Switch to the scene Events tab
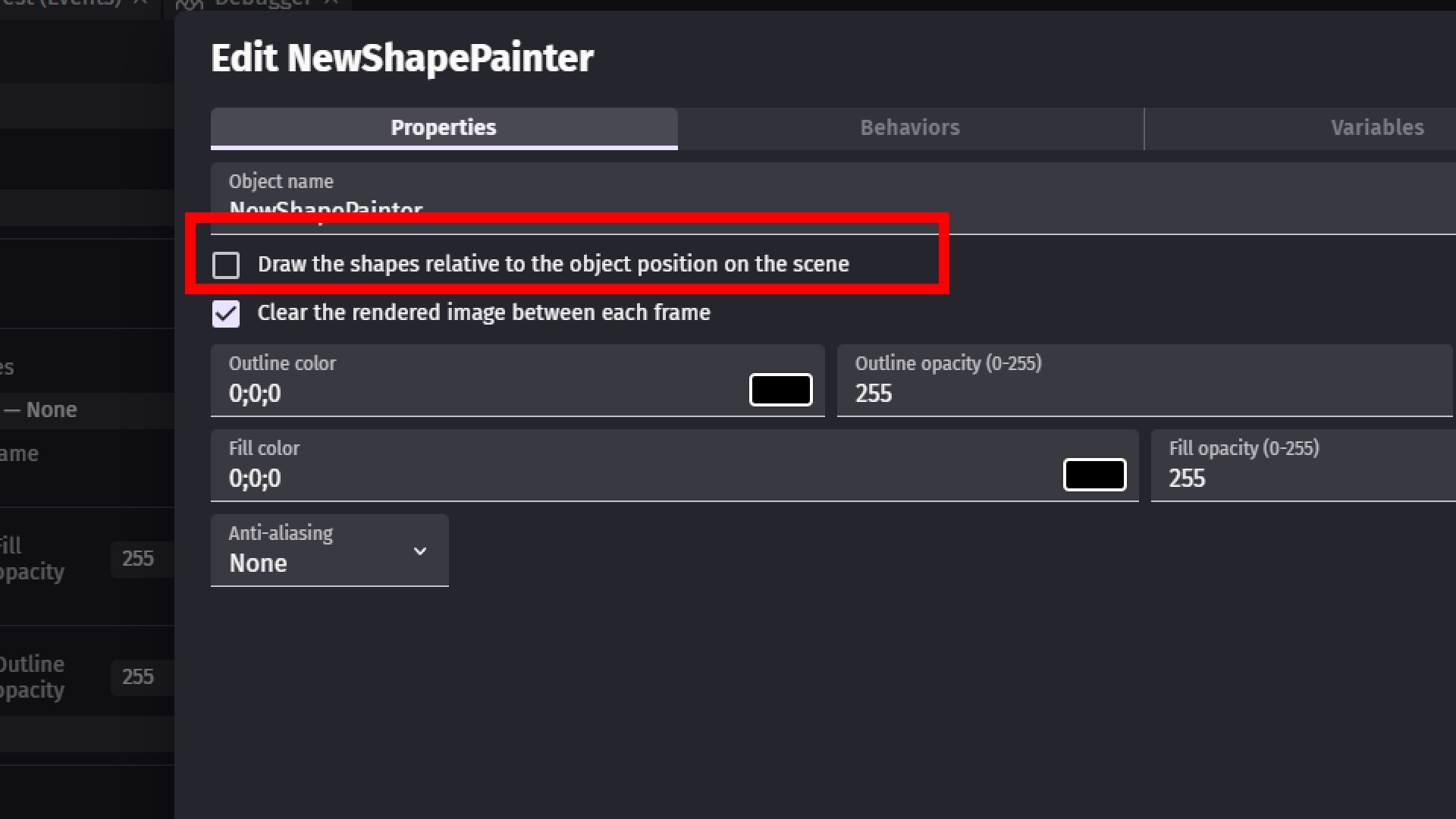1456x819 pixels. click(x=61, y=3)
